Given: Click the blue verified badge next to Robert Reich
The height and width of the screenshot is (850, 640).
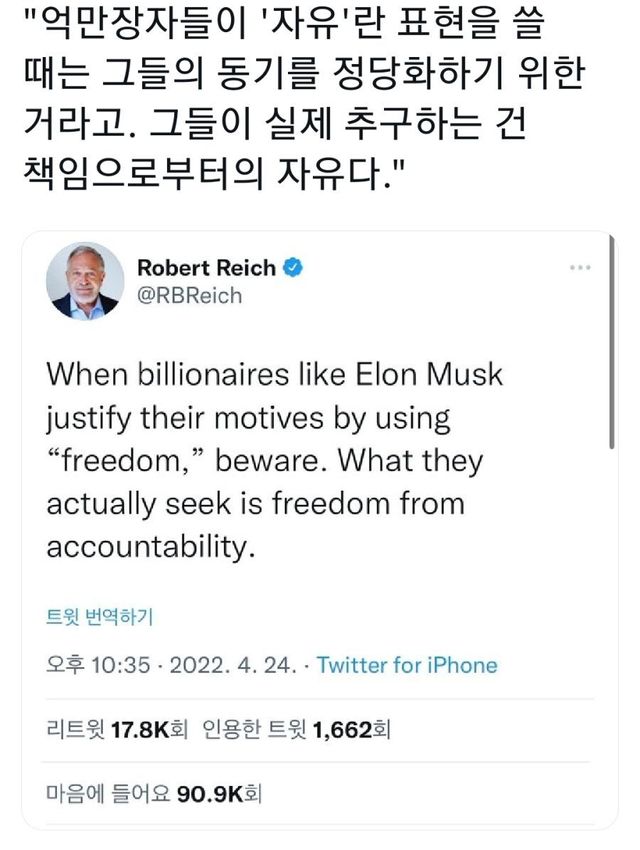Looking at the screenshot, I should click(291, 268).
